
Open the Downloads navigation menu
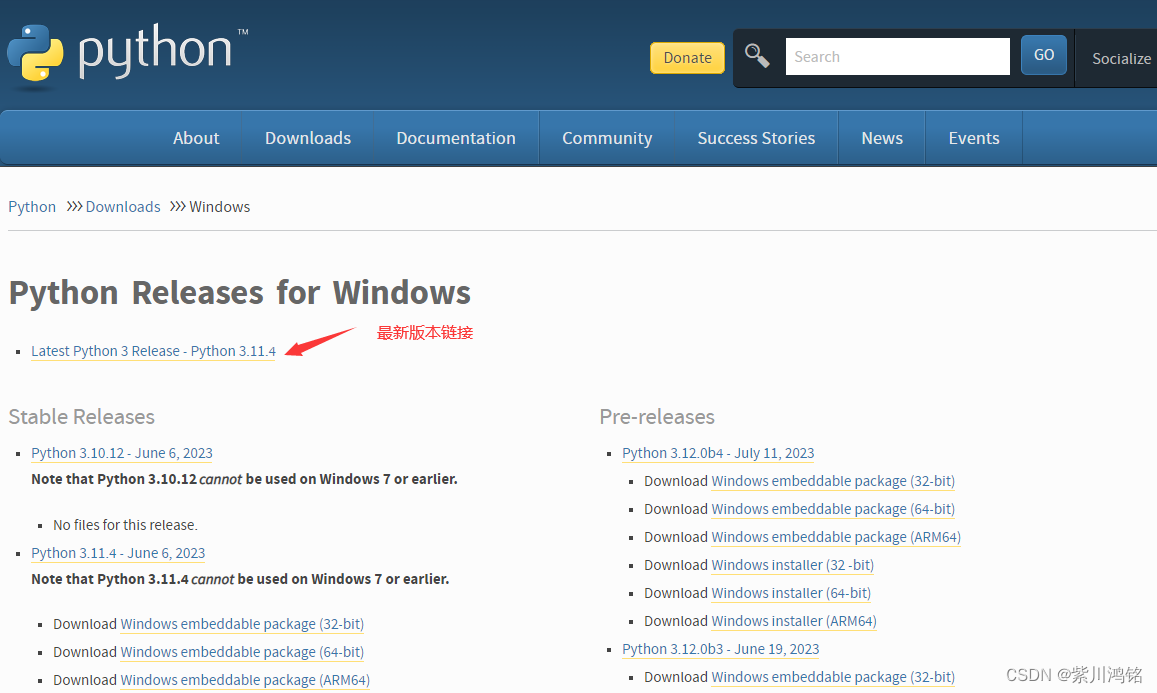pos(307,137)
